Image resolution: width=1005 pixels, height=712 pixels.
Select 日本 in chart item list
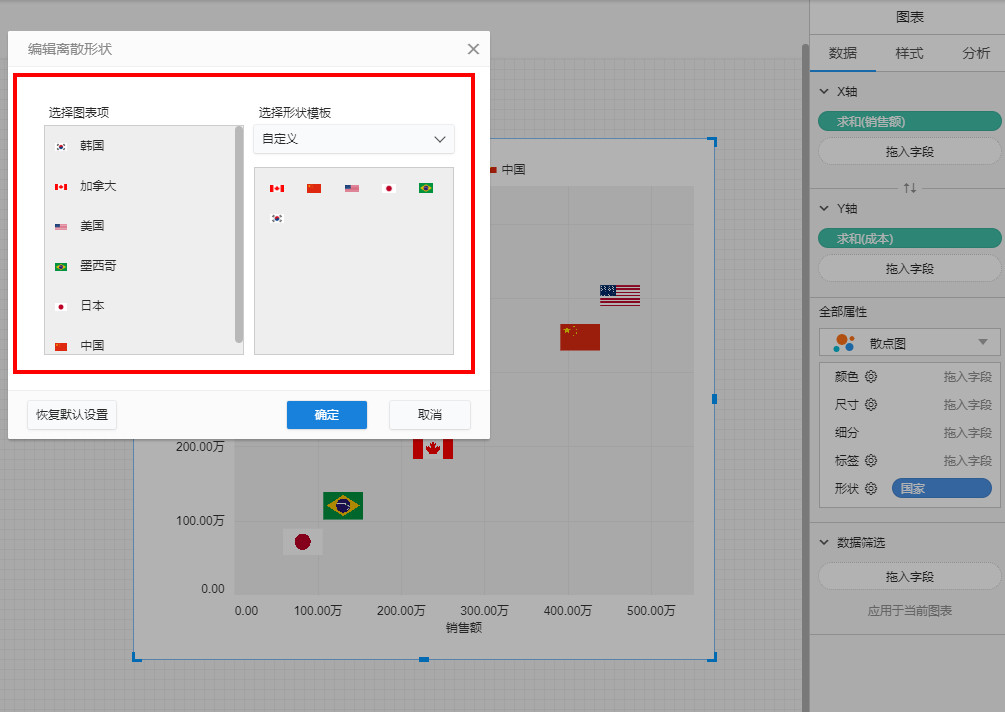tap(140, 306)
